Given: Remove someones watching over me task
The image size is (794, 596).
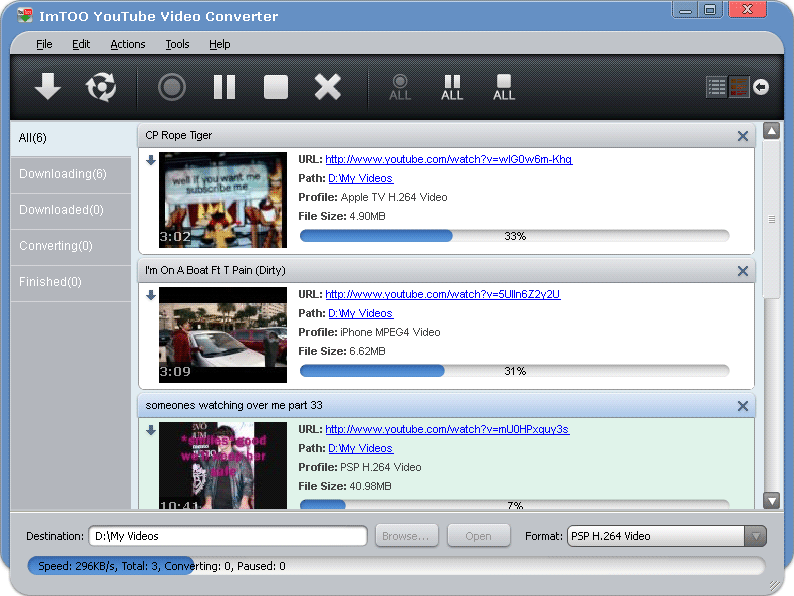Looking at the screenshot, I should [x=743, y=406].
